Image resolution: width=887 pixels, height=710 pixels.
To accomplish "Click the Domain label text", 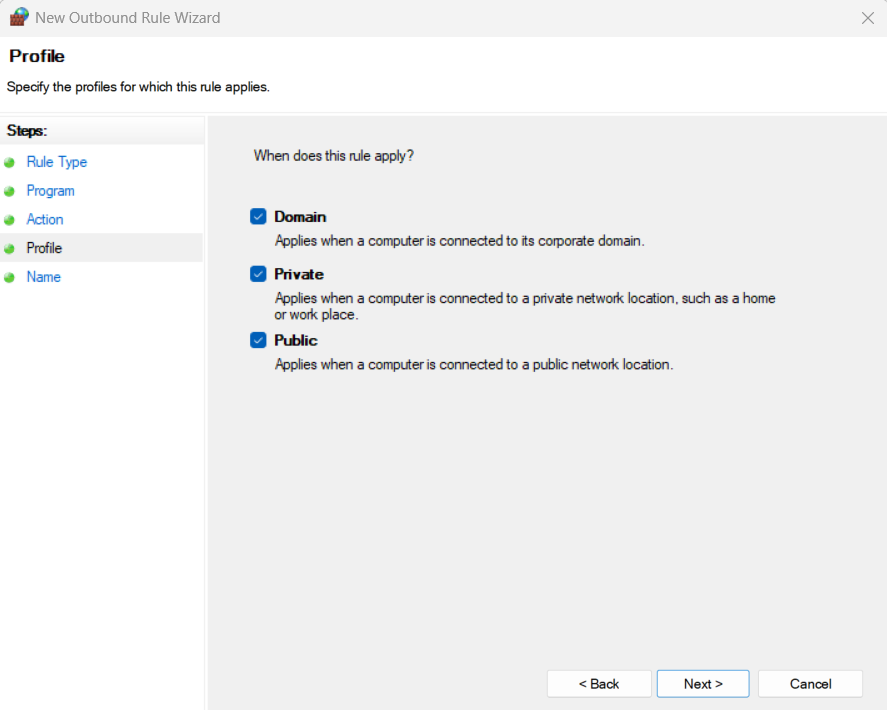I will pyautogui.click(x=300, y=217).
